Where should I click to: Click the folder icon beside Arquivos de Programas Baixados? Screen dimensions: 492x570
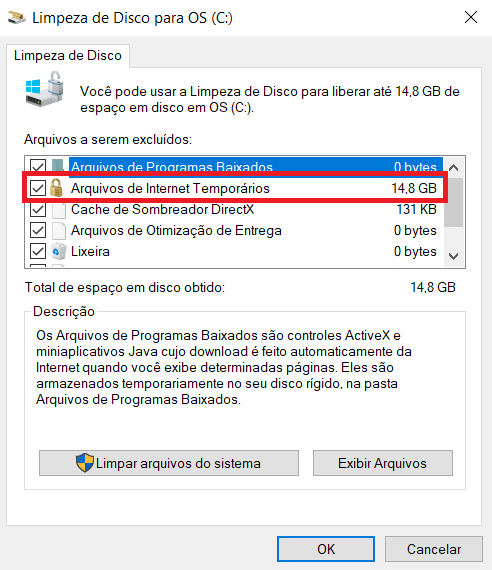[x=58, y=166]
